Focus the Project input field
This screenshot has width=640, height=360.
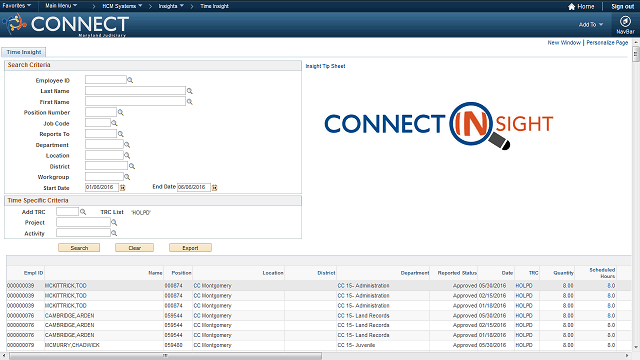point(83,222)
